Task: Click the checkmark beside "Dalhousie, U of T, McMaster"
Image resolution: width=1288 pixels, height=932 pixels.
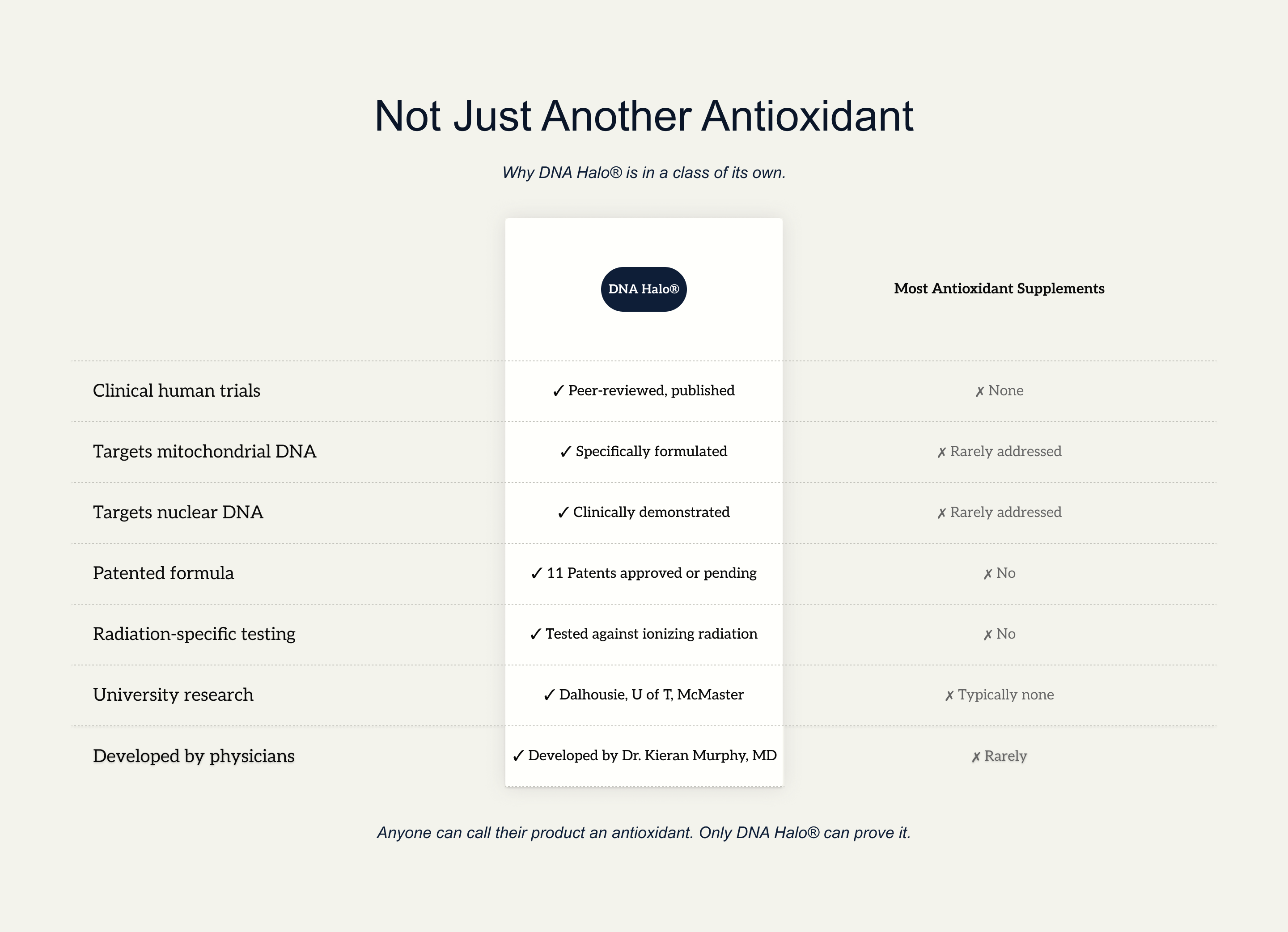Action: pyautogui.click(x=549, y=695)
